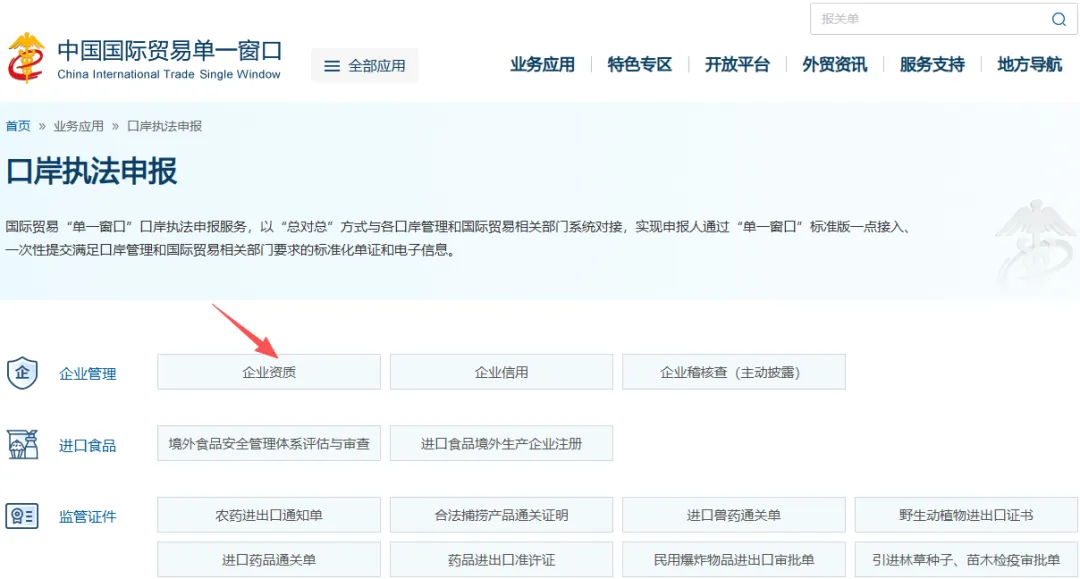1080x579 pixels.
Task: Open the 外贸资讯 navigation menu
Action: pos(834,65)
